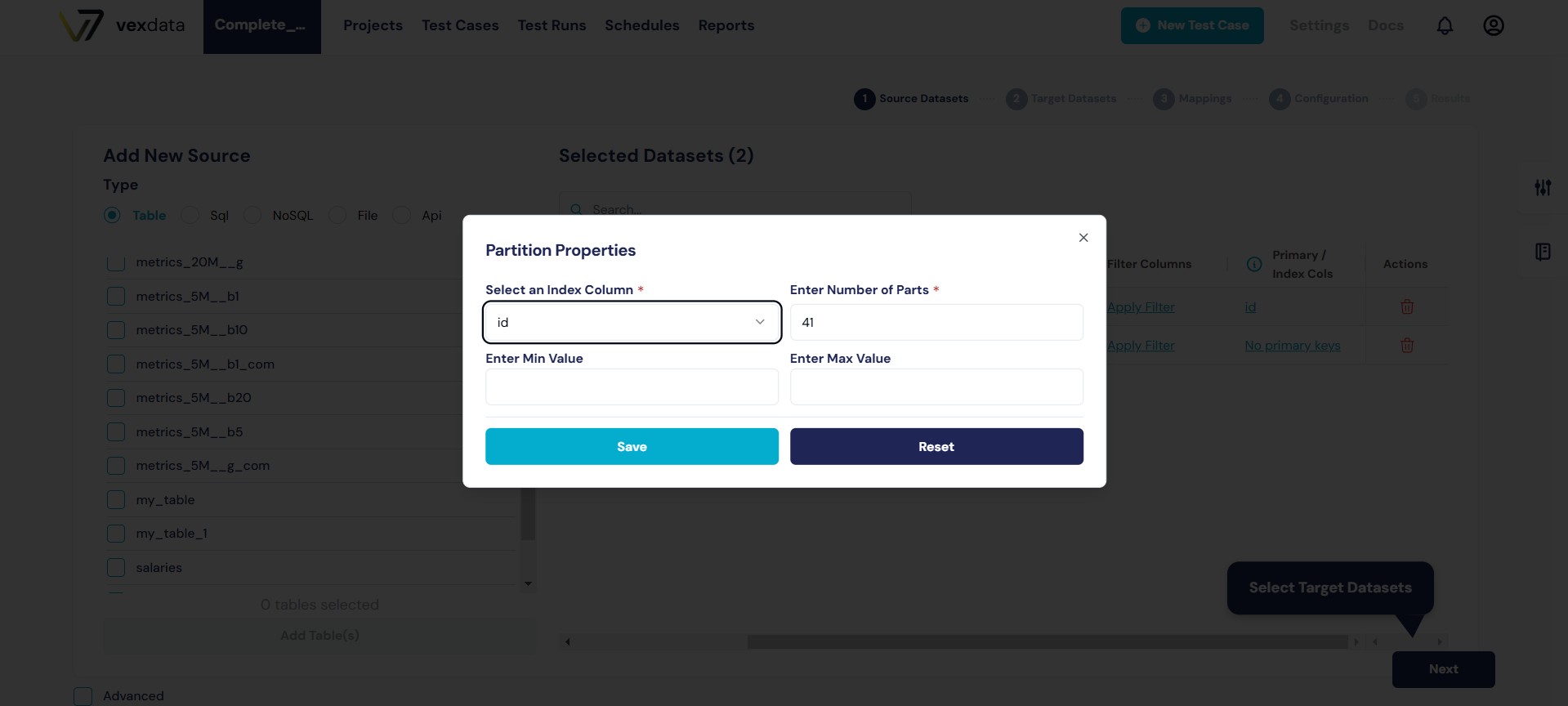The width and height of the screenshot is (1568, 706).
Task: Open the notebook panel icon on right edge
Action: click(1543, 252)
